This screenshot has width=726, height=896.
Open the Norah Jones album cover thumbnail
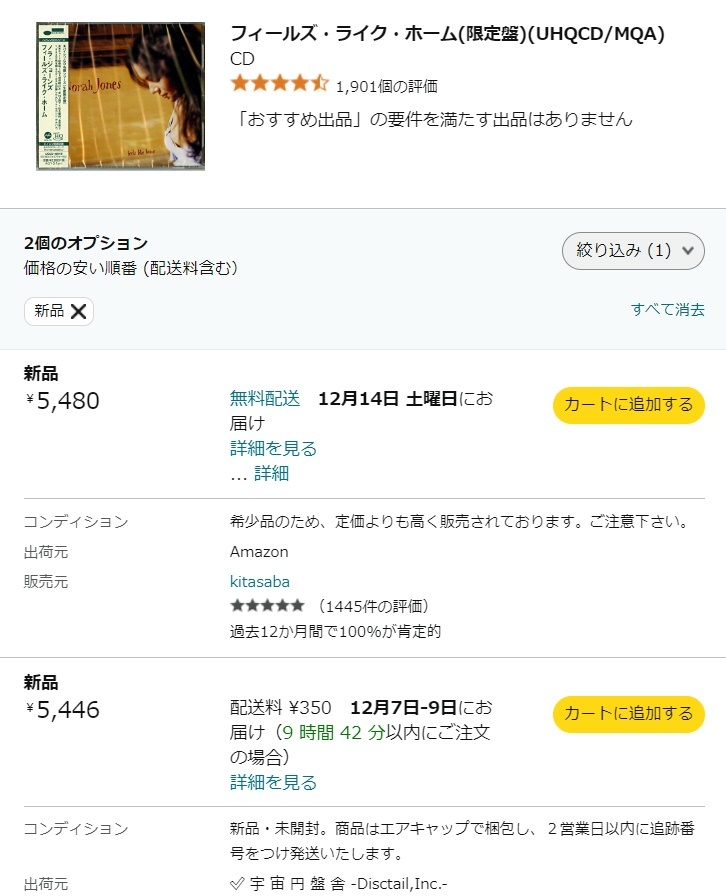pyautogui.click(x=120, y=96)
